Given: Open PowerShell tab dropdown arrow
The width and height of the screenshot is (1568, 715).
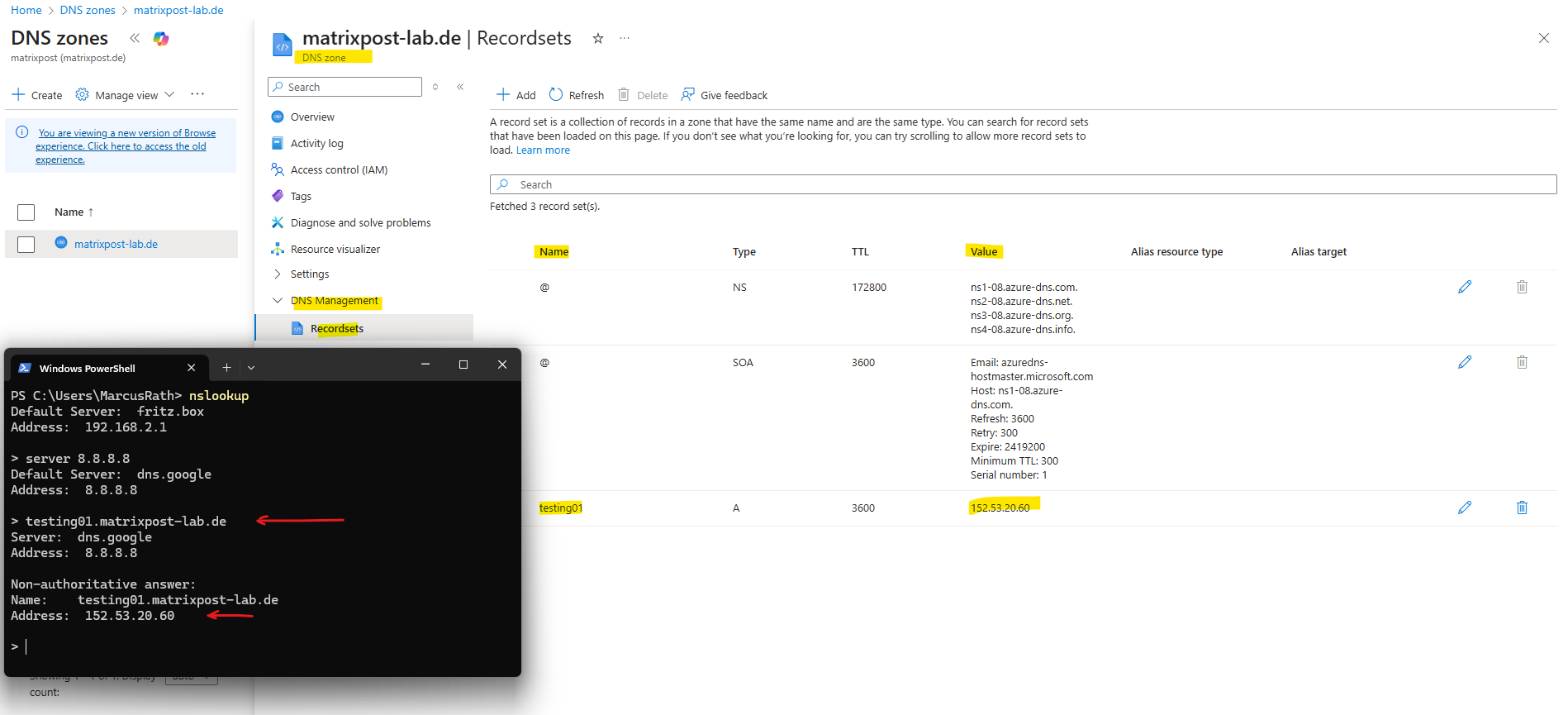Looking at the screenshot, I should coord(251,368).
